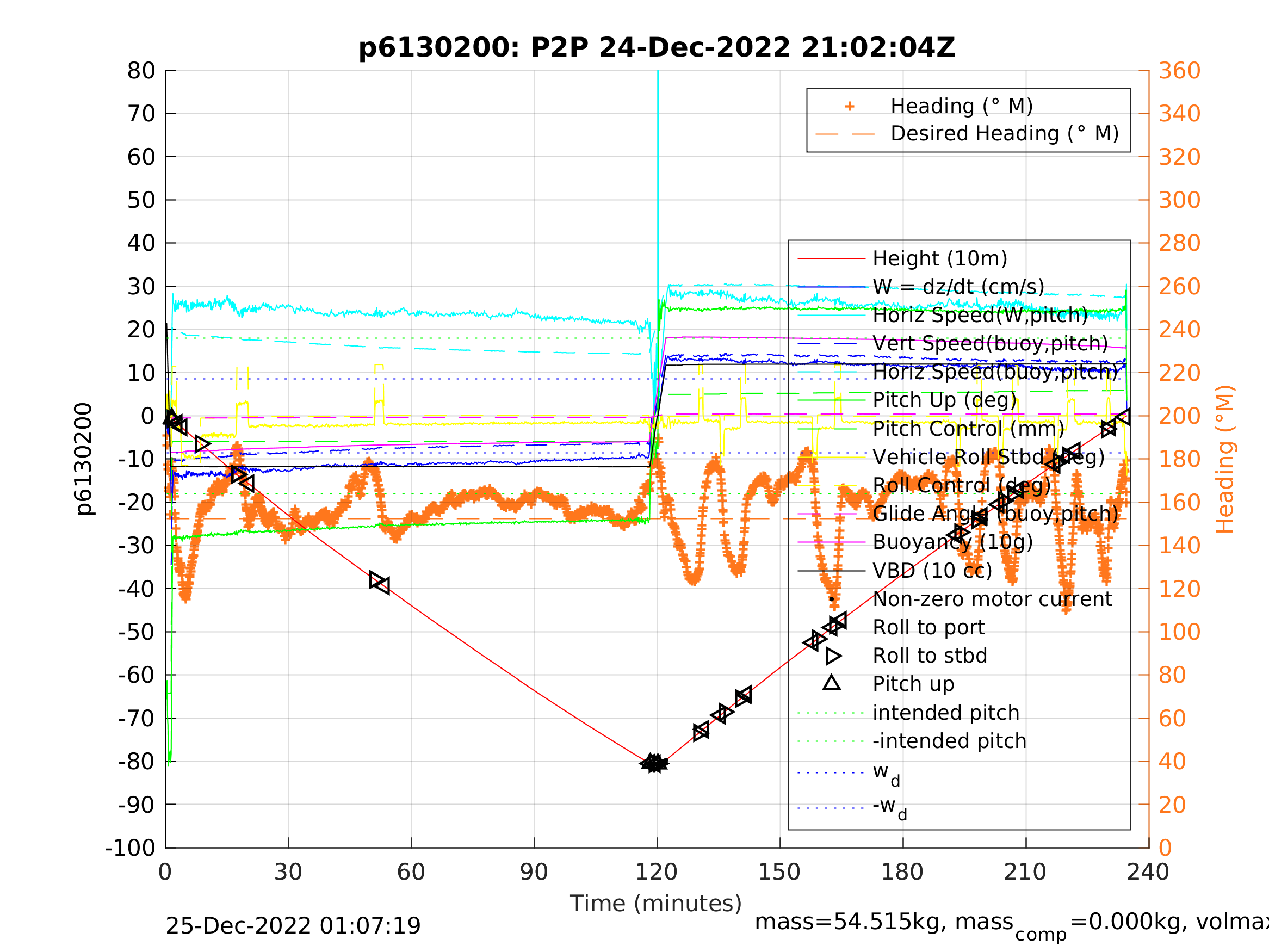The width and height of the screenshot is (1269, 952).
Task: Click the 'Vehicle Roll Stbd (deg)' legend entry
Action: 988,457
